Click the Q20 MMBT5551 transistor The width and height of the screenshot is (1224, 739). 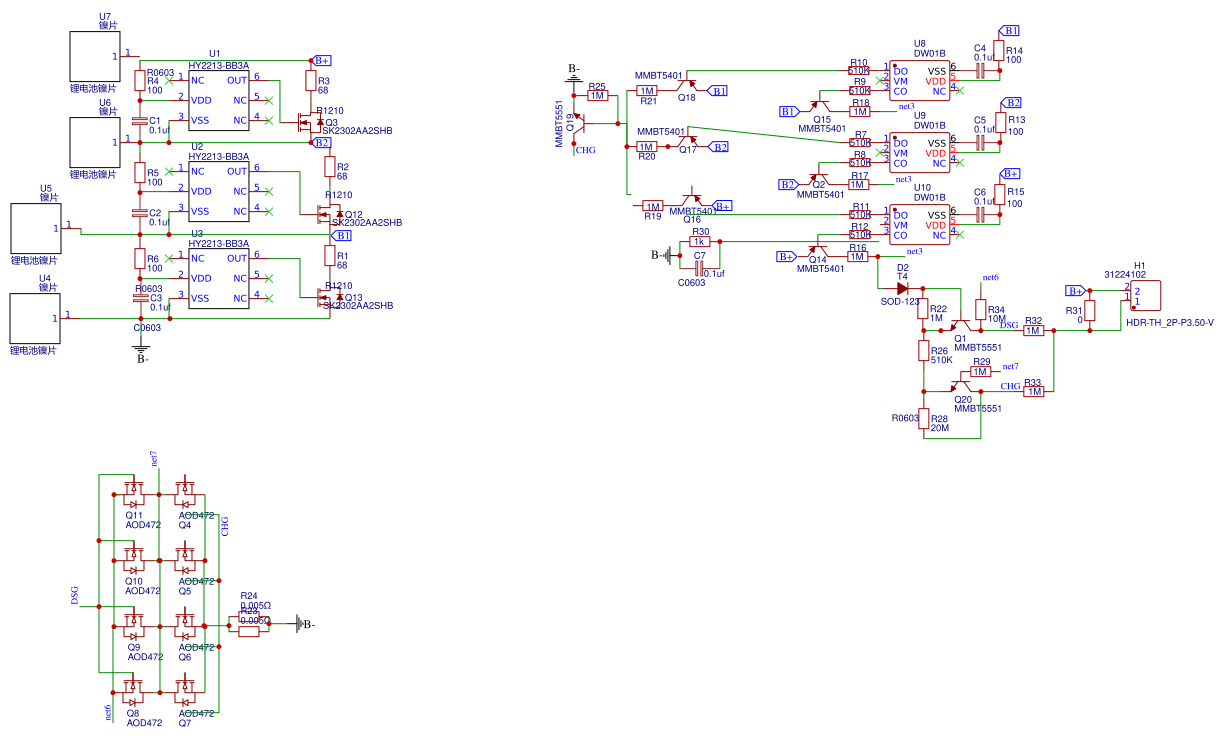tap(964, 385)
